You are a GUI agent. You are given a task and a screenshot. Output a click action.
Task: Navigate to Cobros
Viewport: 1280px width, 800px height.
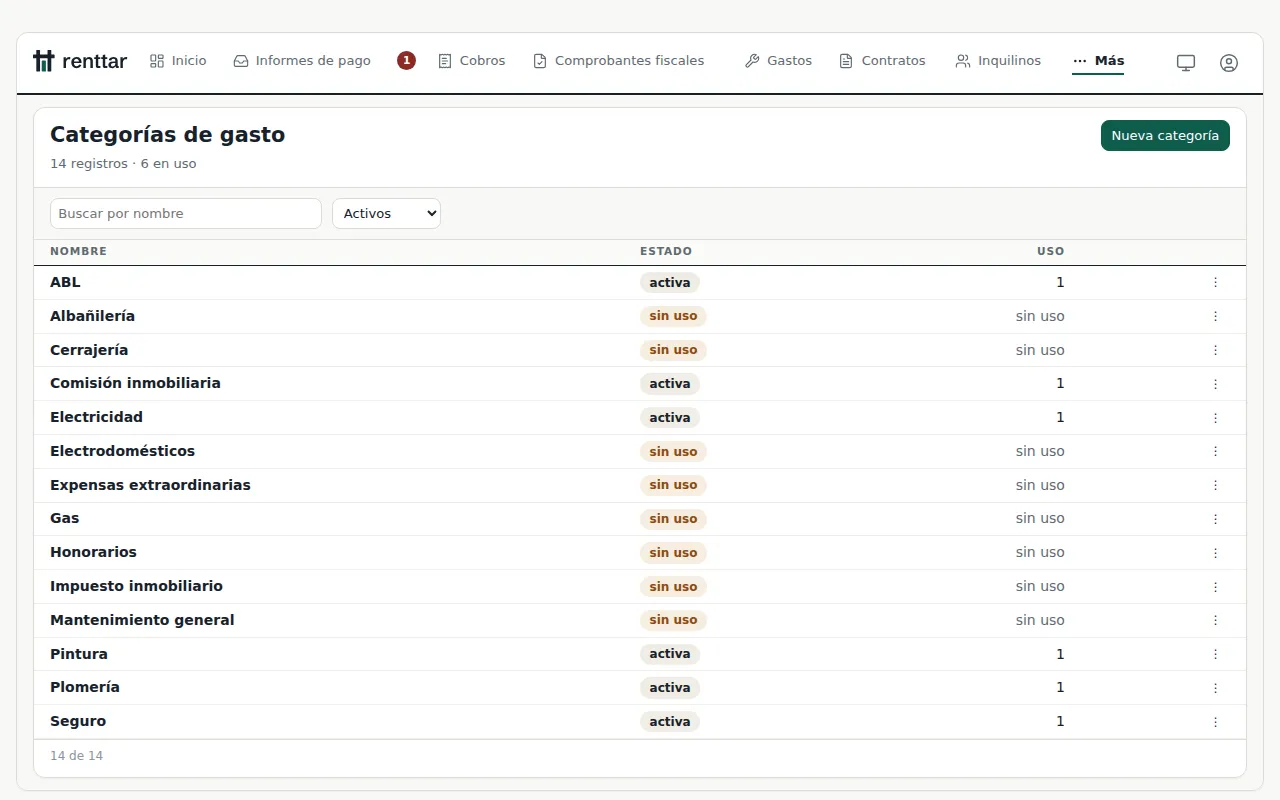pyautogui.click(x=472, y=61)
